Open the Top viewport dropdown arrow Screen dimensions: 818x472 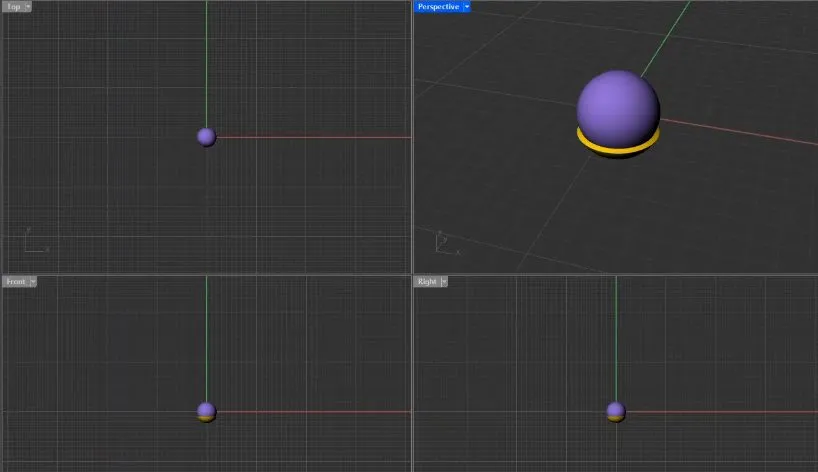click(27, 6)
